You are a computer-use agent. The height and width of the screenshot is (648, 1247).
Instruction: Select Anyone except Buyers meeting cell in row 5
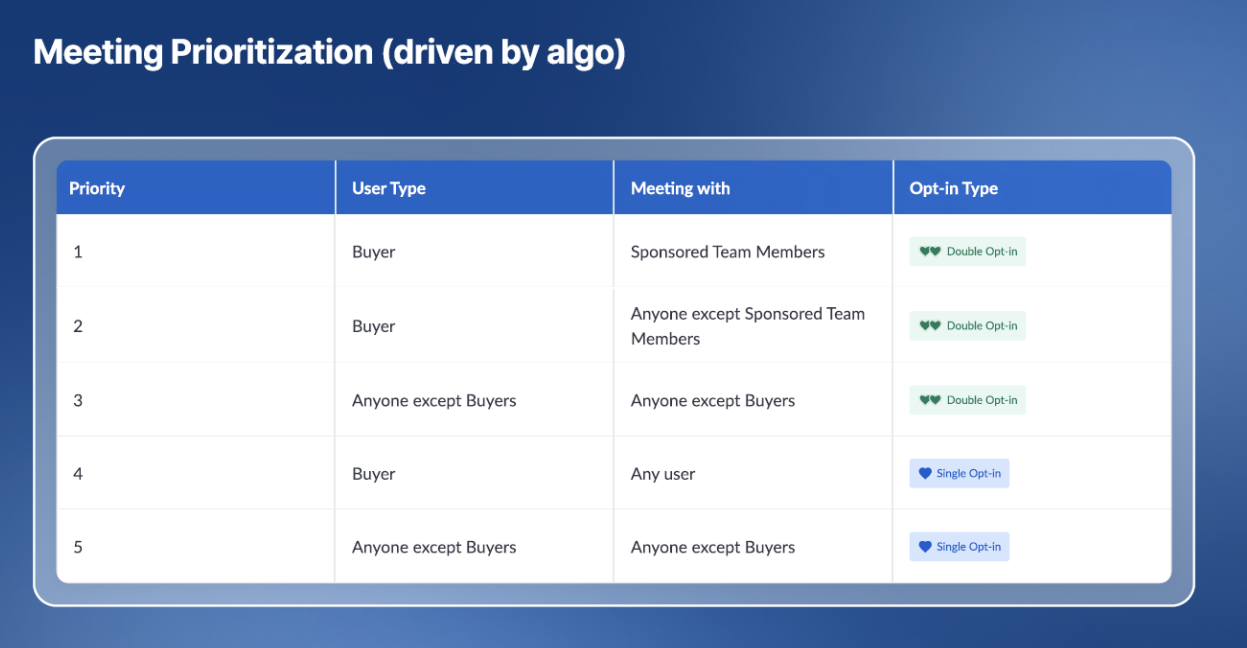(713, 547)
